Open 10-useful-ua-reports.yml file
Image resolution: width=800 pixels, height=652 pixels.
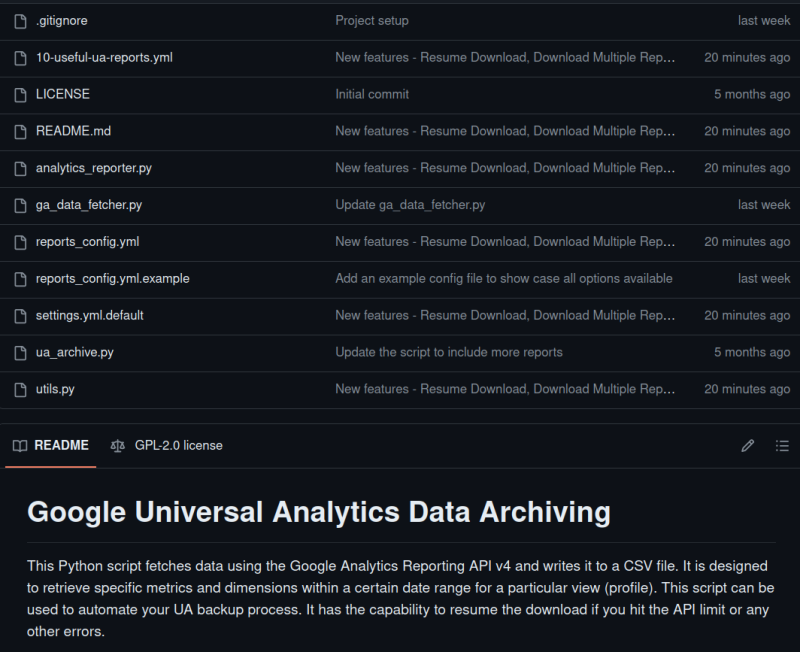104,57
